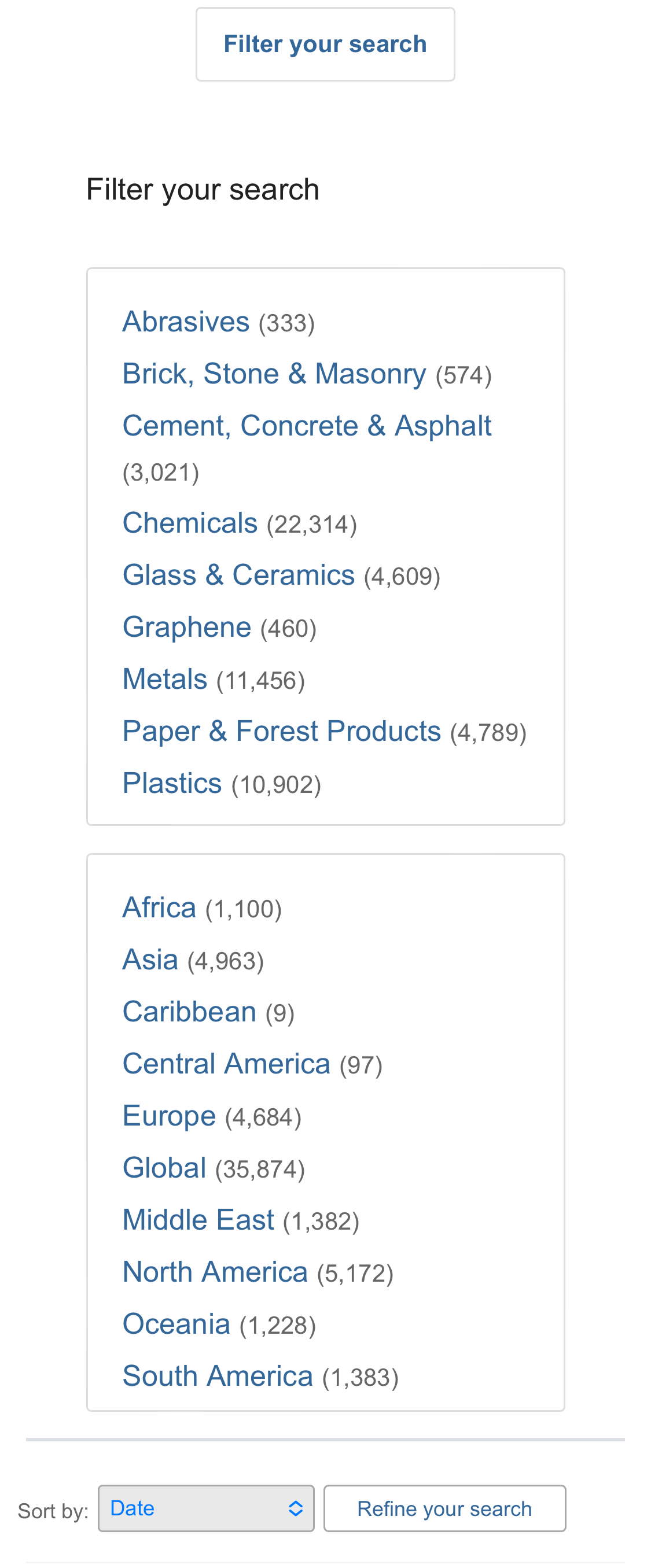
Task: Select the South America filter
Action: pos(218,1375)
